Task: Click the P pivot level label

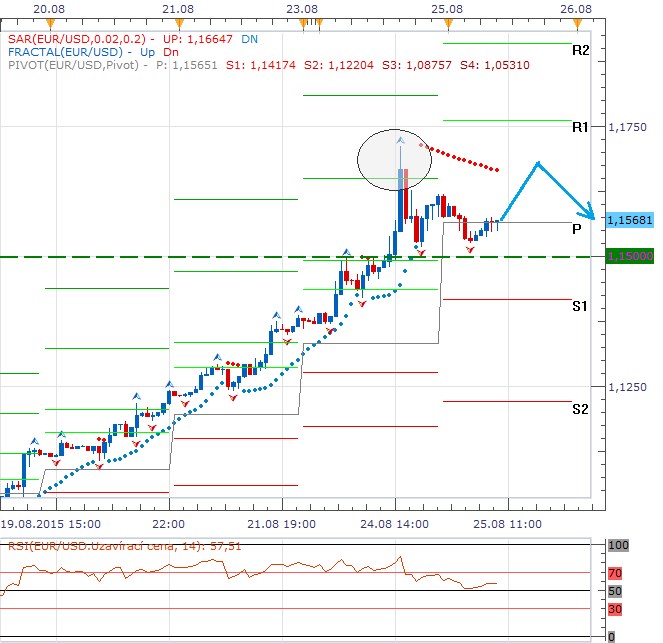Action: coord(577,228)
